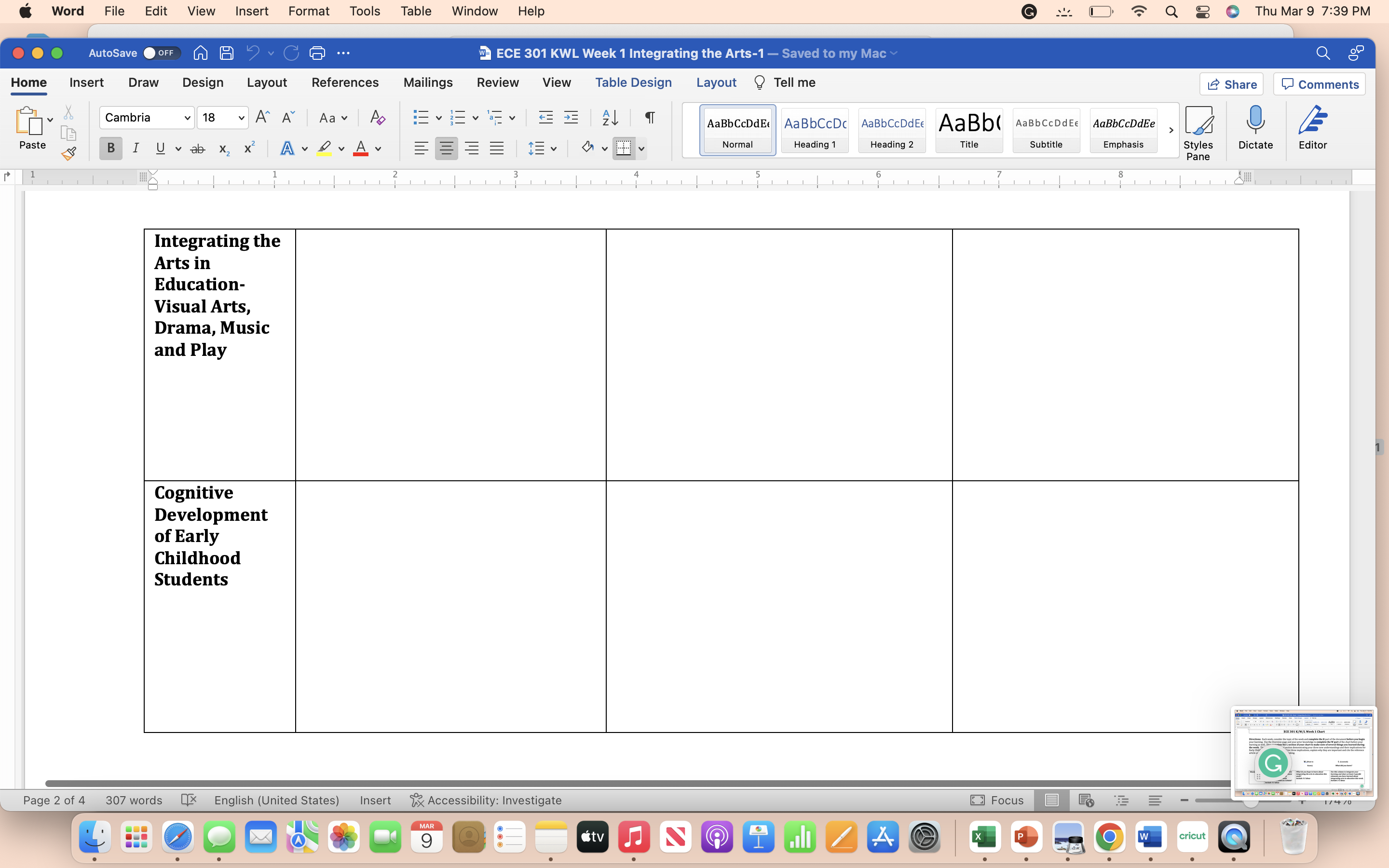Switch to the Table Design tab
The height and width of the screenshot is (868, 1389).
click(633, 82)
